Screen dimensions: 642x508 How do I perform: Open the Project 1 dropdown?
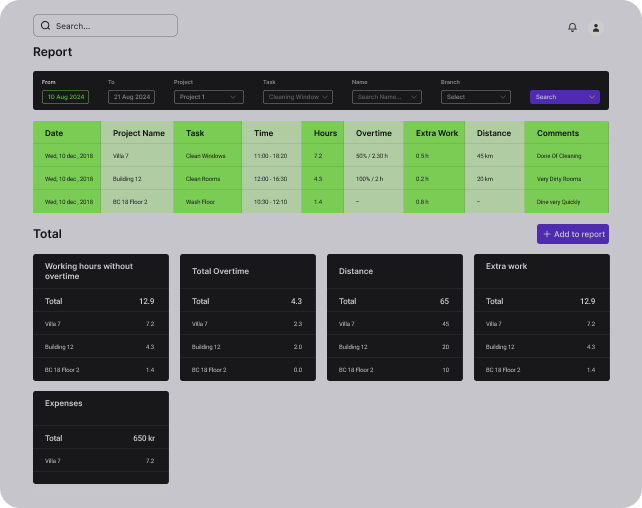[x=208, y=97]
